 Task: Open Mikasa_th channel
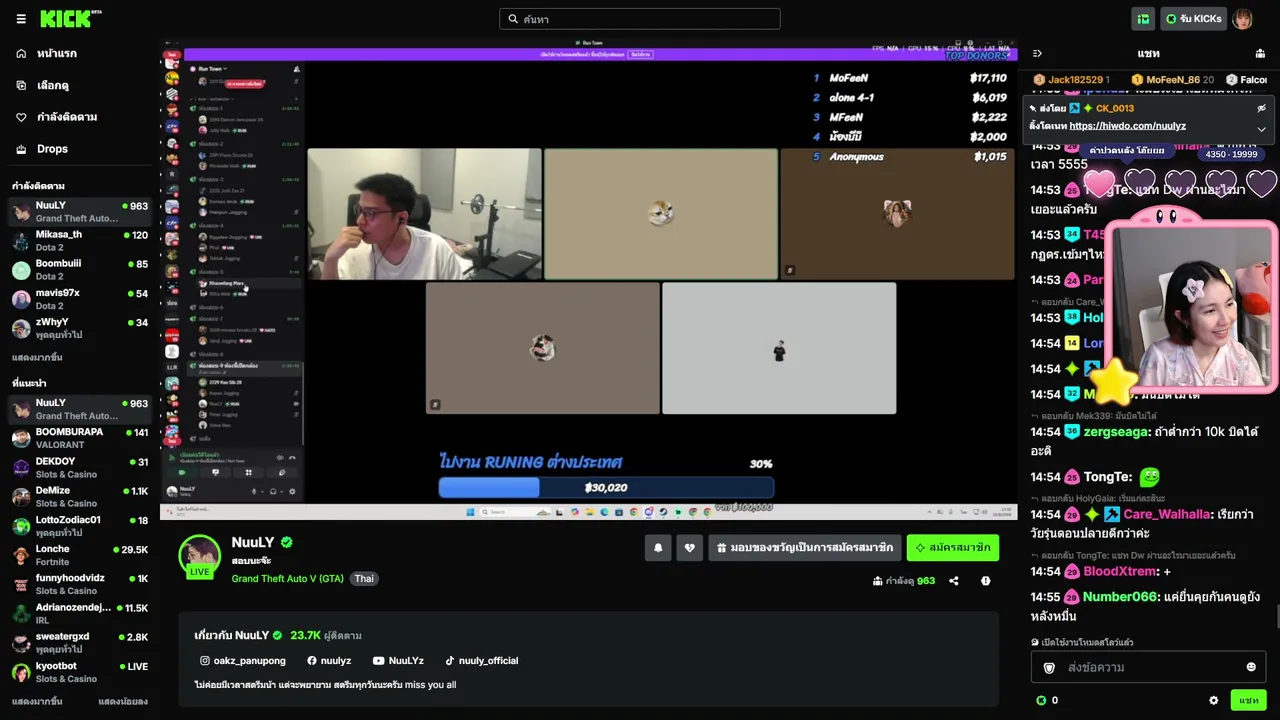point(80,241)
